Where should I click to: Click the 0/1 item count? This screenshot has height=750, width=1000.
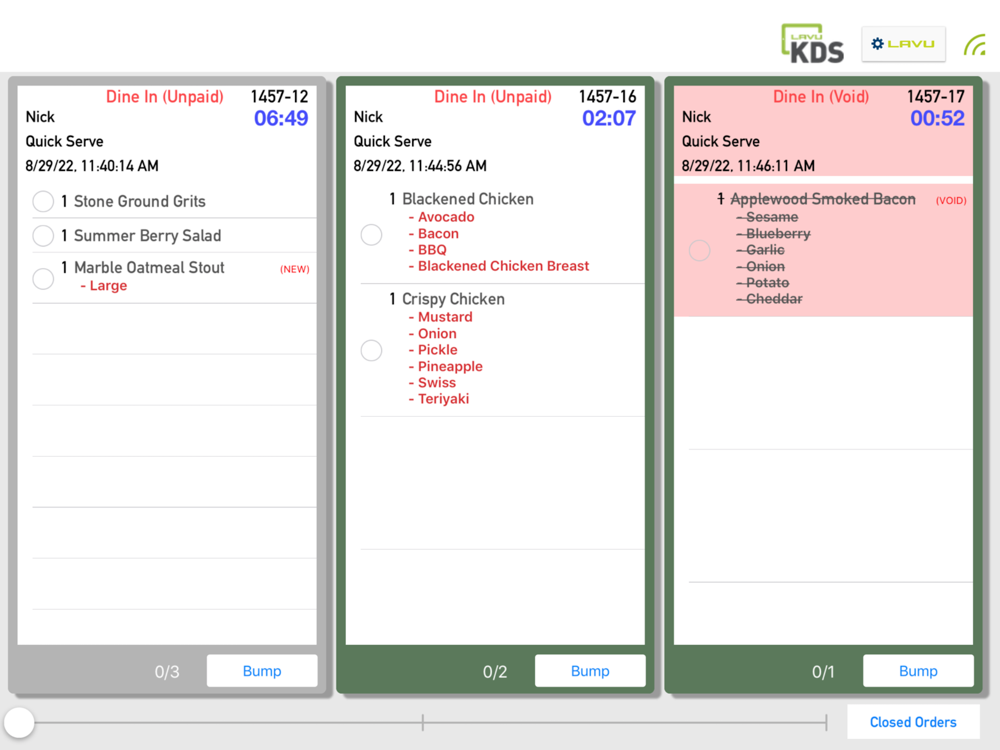pyautogui.click(x=823, y=672)
